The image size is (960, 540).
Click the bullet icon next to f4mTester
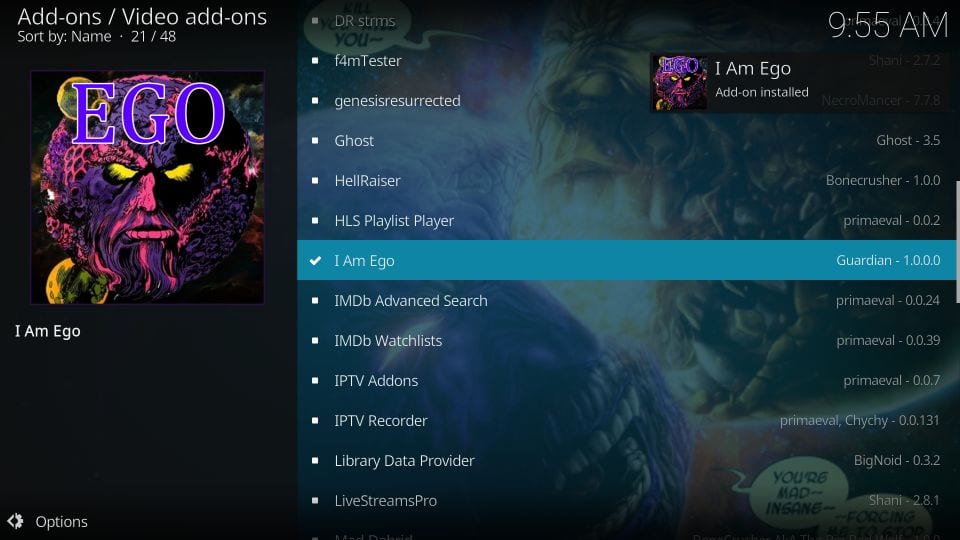[x=315, y=61]
